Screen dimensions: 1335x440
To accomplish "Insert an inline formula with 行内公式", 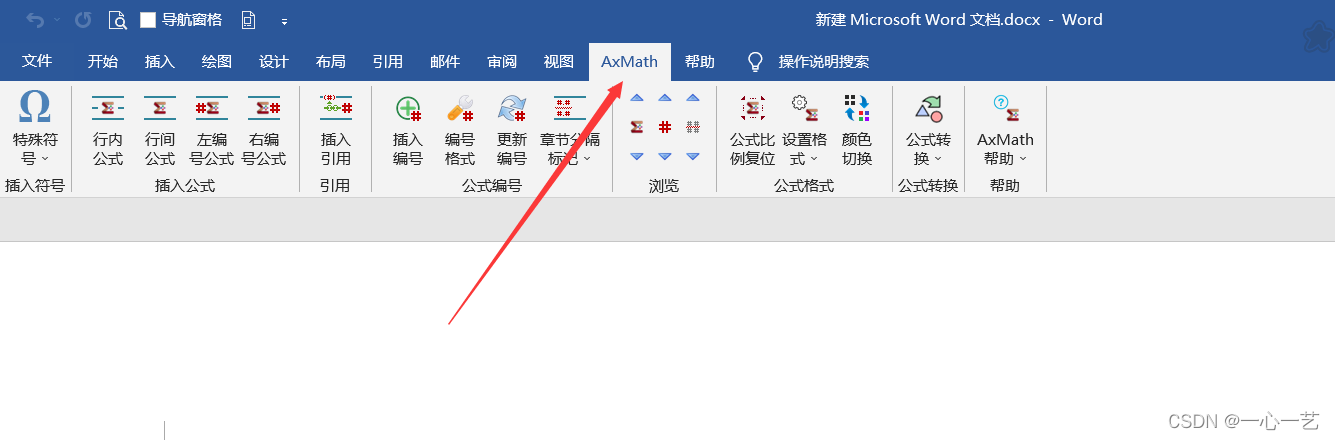I will 108,129.
